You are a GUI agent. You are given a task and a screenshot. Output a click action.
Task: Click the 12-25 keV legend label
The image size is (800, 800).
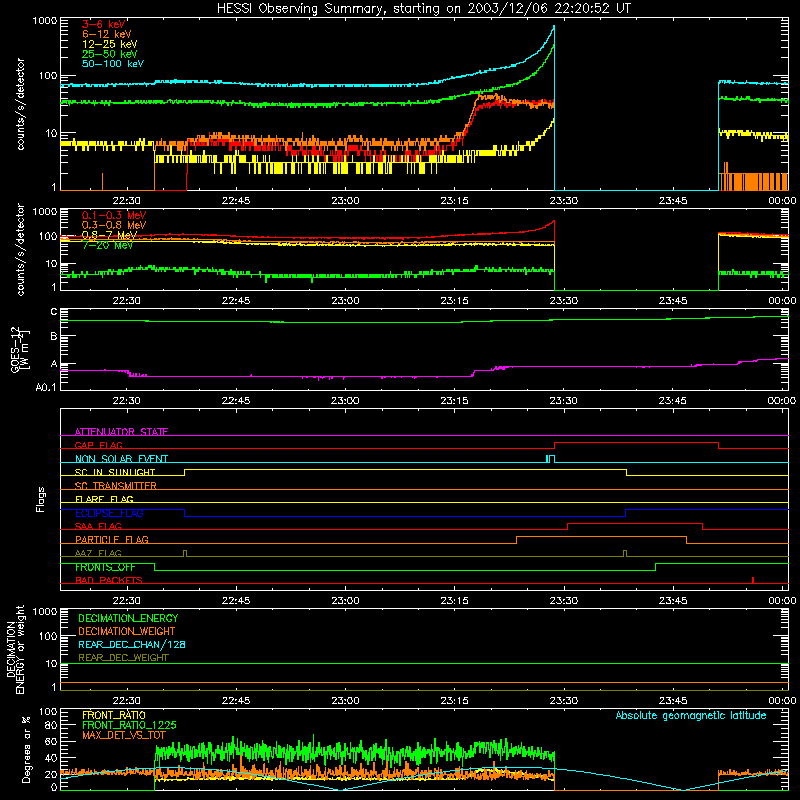pos(110,44)
